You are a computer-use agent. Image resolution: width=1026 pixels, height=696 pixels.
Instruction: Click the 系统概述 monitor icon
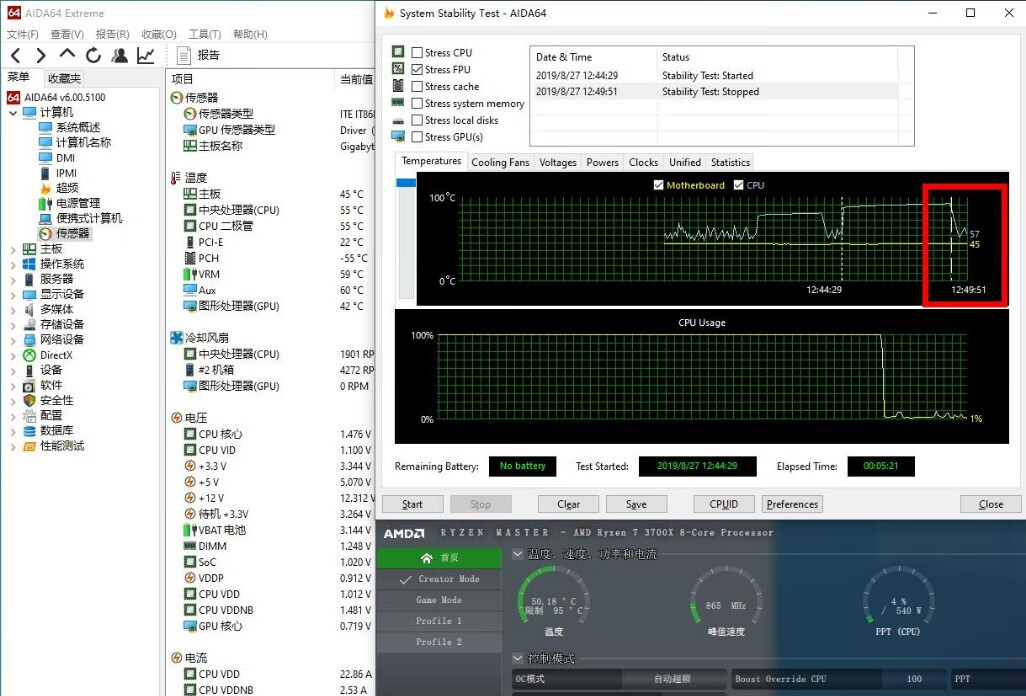(45, 127)
